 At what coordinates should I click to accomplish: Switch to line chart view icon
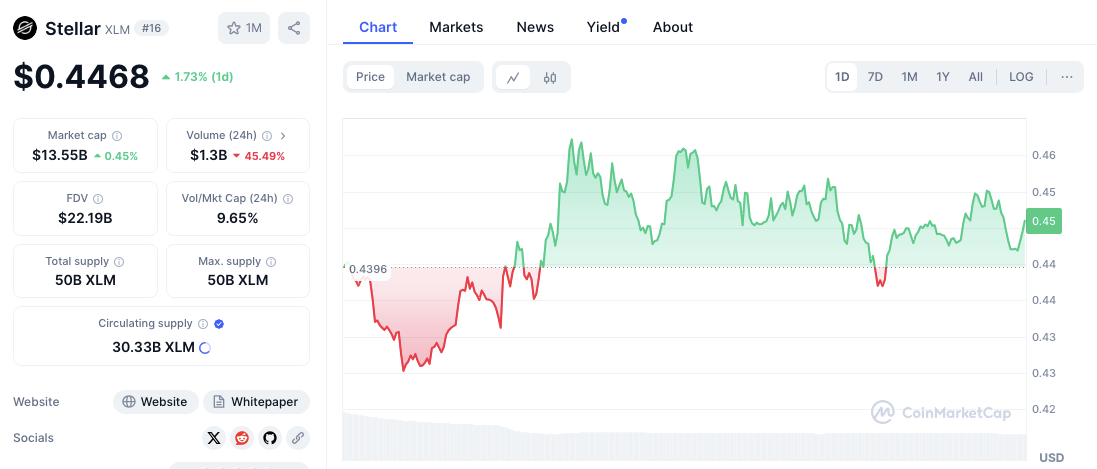pos(513,77)
